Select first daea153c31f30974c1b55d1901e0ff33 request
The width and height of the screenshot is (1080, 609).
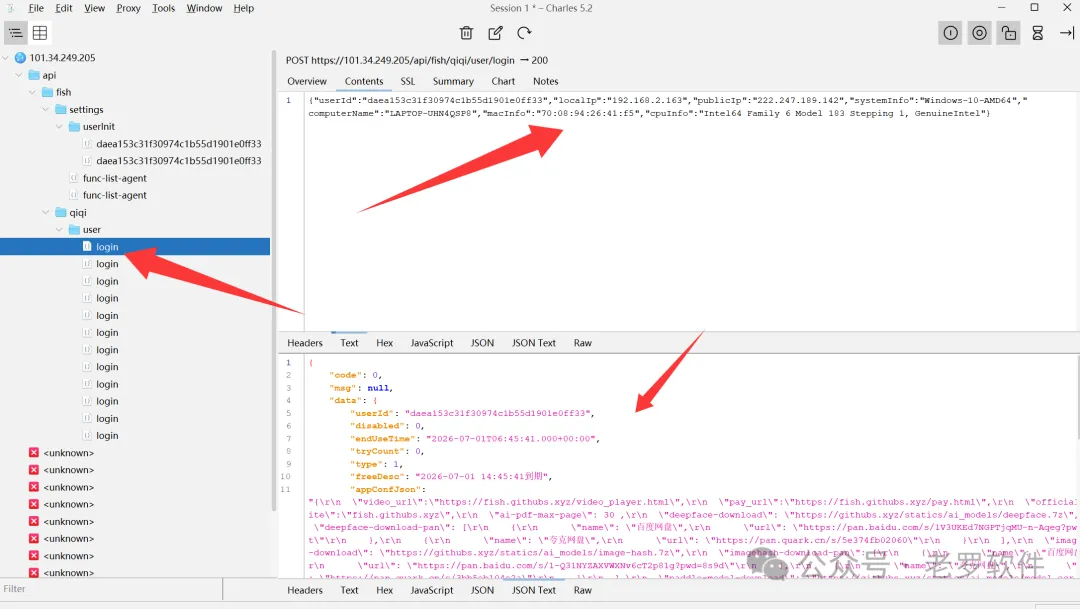(x=178, y=144)
